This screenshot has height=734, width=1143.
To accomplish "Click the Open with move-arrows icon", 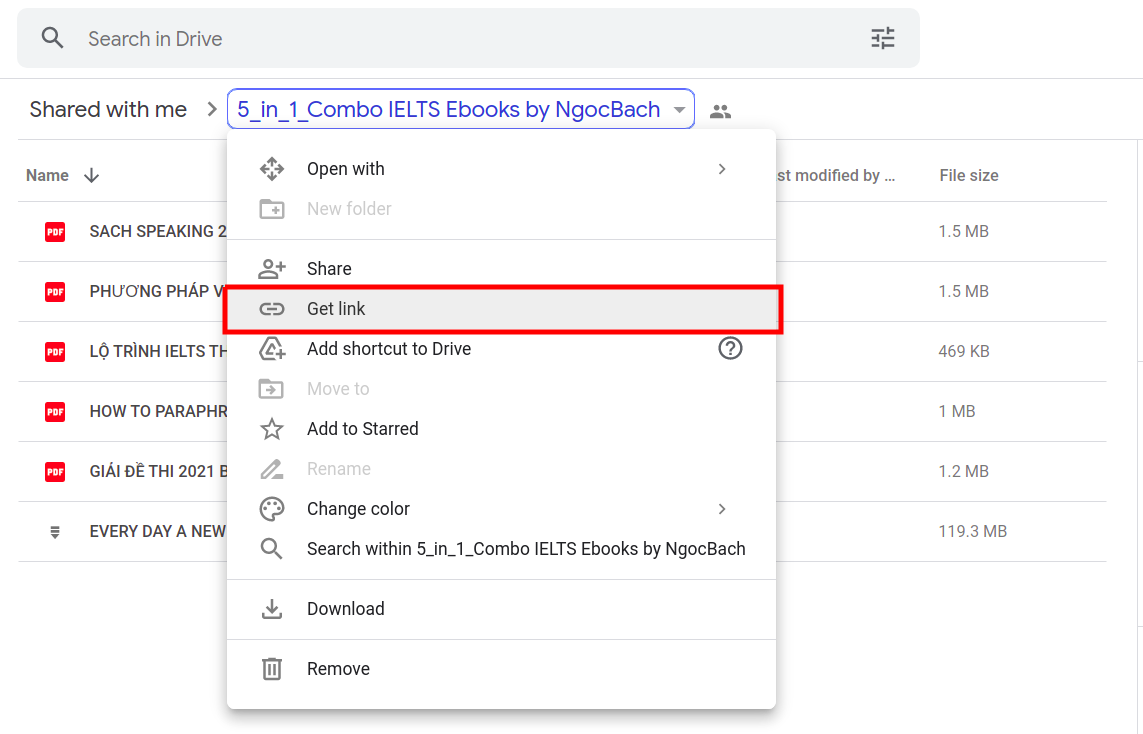I will 272,168.
